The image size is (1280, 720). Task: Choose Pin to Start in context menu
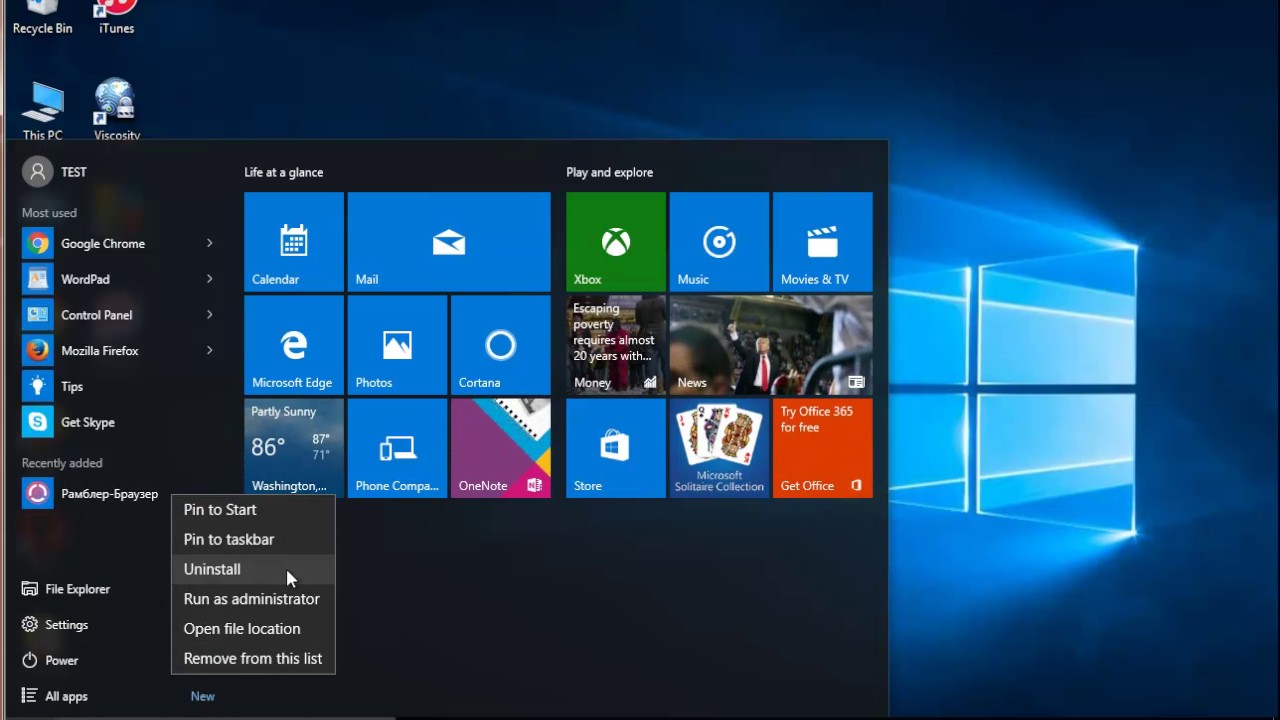[x=253, y=510]
